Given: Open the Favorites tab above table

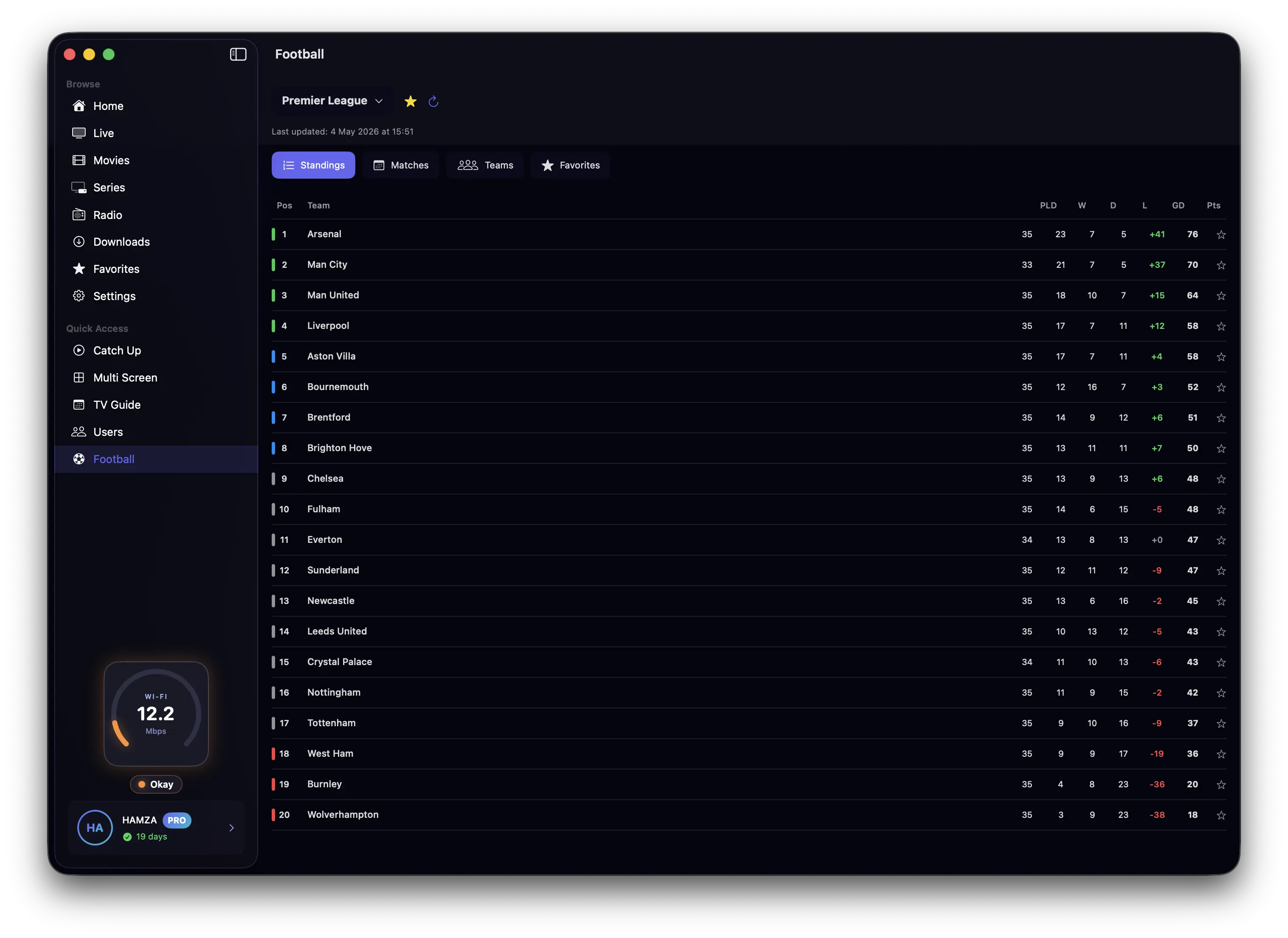Looking at the screenshot, I should (x=570, y=165).
